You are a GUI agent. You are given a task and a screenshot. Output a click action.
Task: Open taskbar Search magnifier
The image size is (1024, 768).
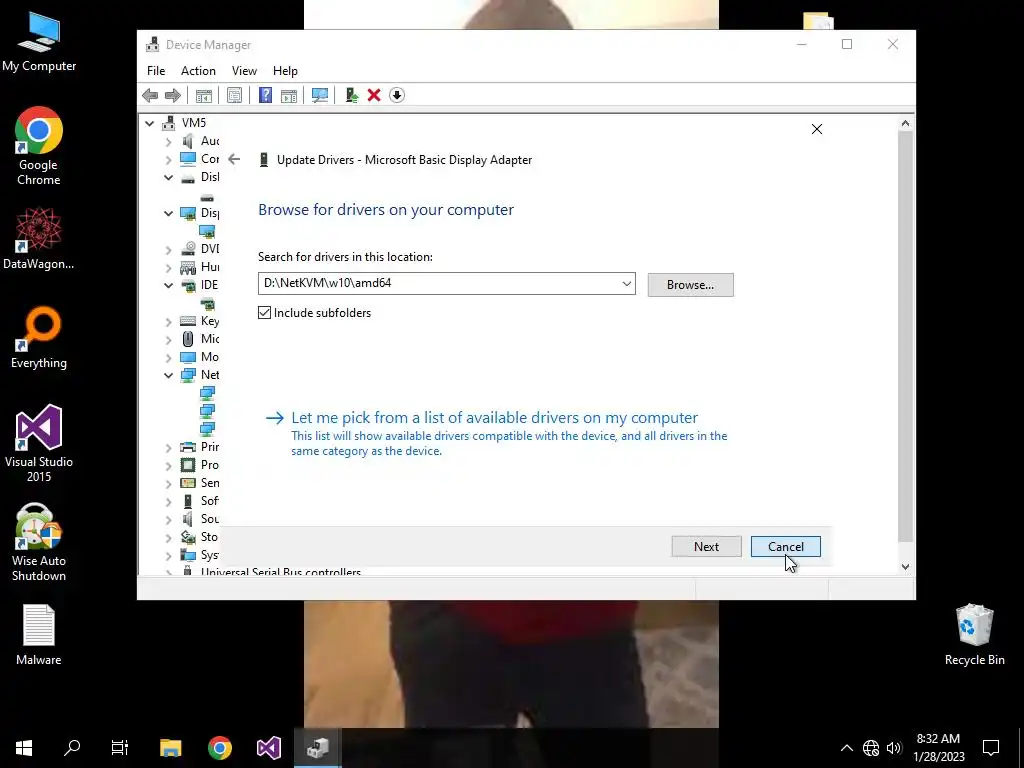[72, 748]
